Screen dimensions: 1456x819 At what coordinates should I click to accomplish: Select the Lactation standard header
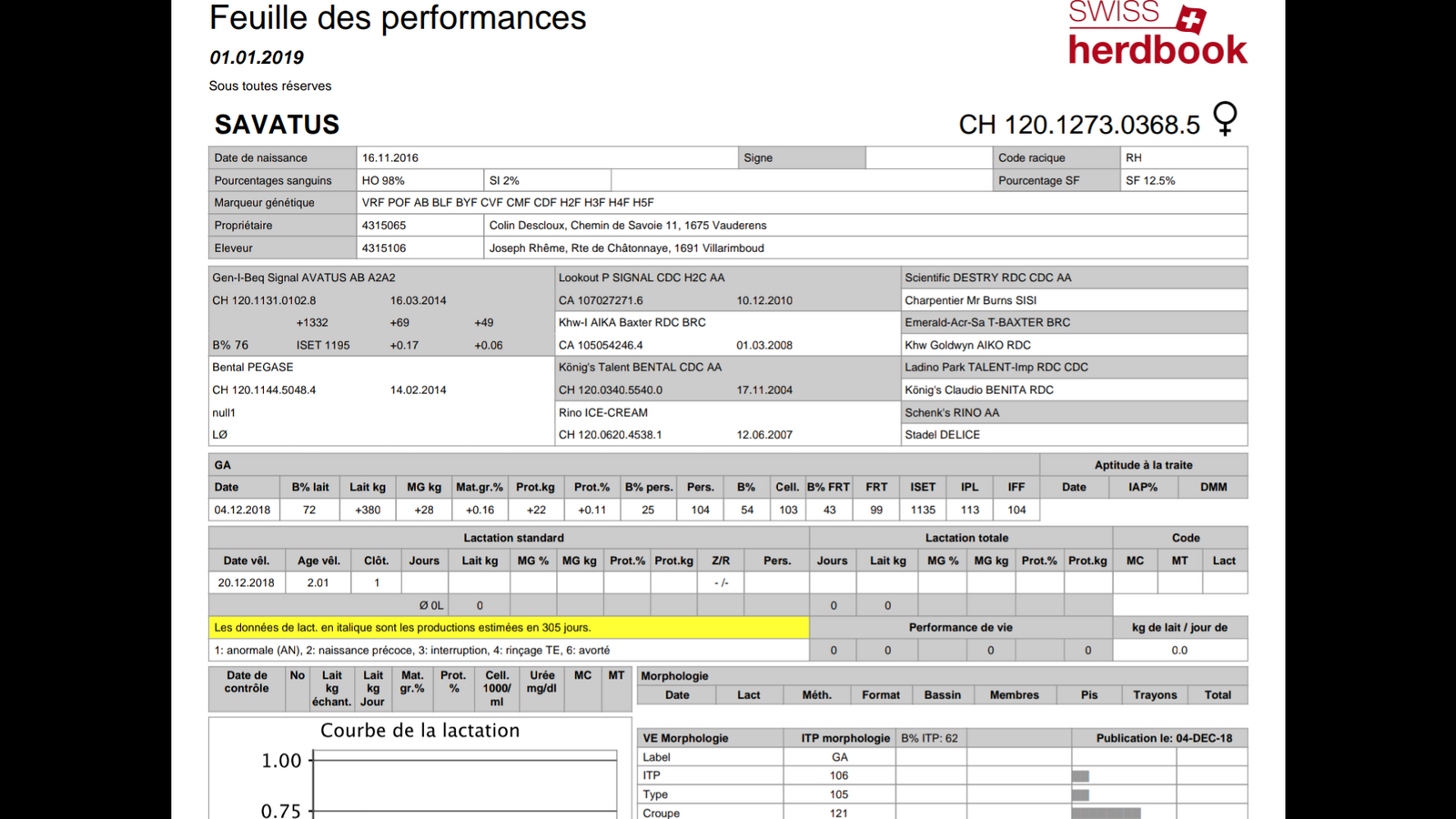coord(513,538)
